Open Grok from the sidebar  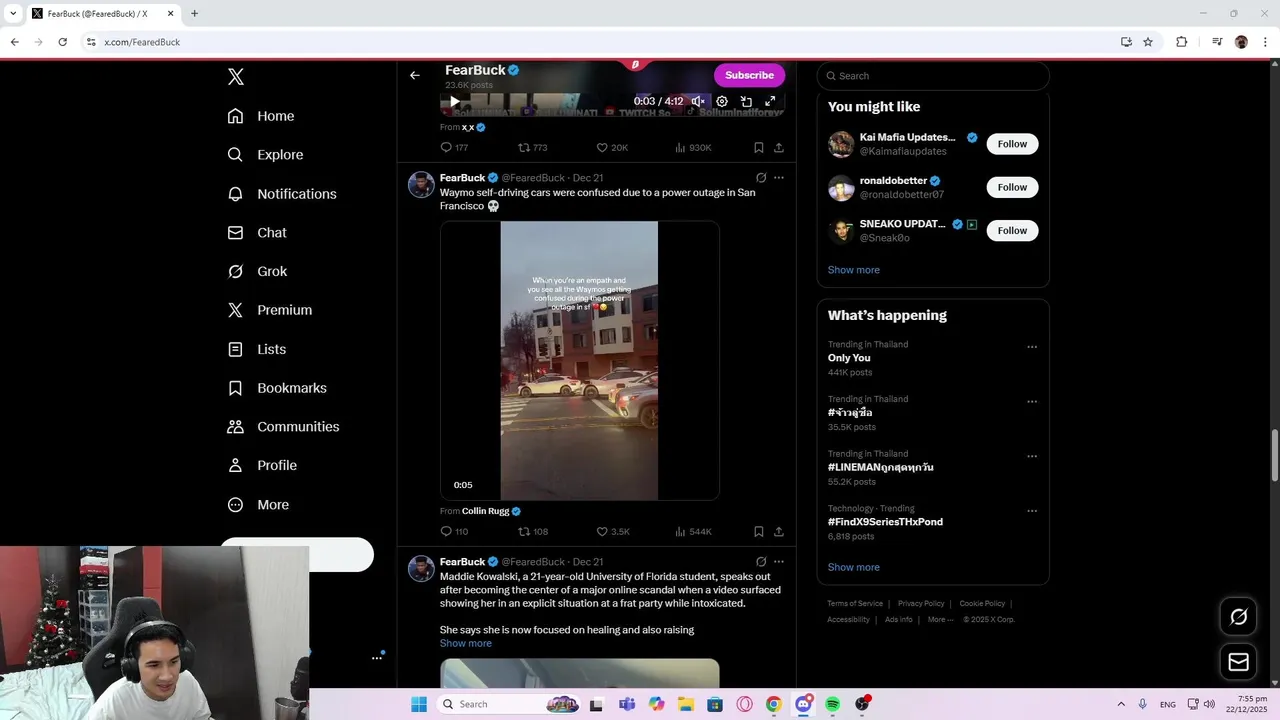[257, 272]
